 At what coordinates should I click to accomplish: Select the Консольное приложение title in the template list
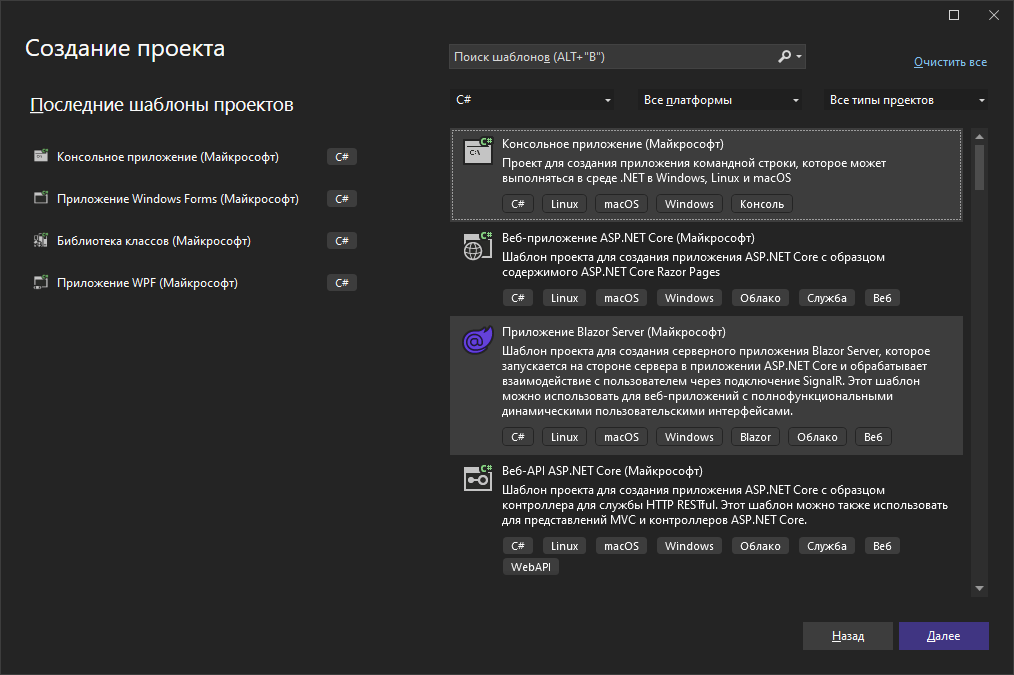pos(612,144)
